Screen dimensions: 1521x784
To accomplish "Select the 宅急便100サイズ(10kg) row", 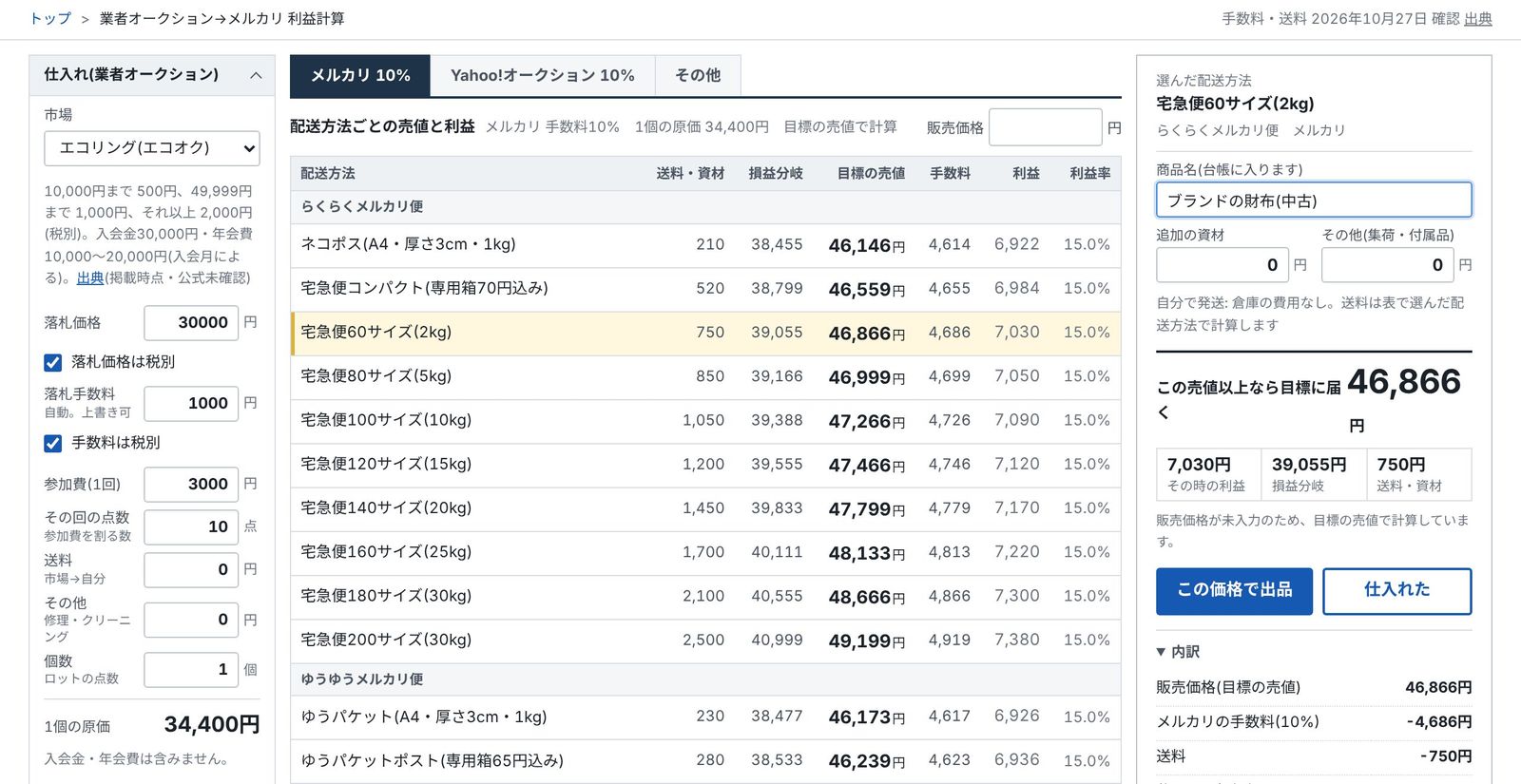I will click(705, 421).
